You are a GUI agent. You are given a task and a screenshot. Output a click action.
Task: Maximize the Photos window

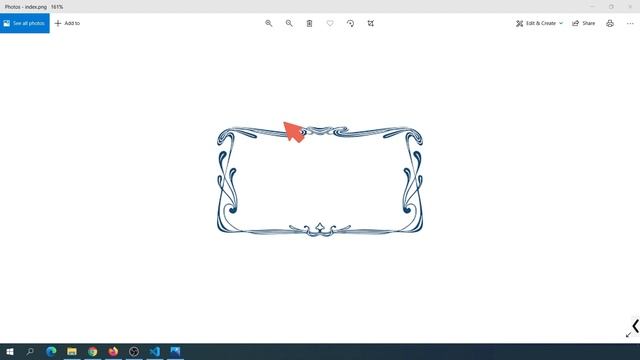[x=611, y=7]
